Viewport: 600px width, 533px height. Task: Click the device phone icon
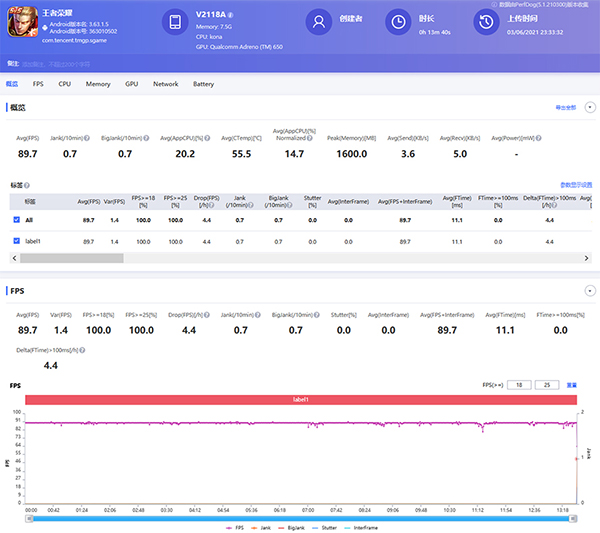[x=174, y=22]
